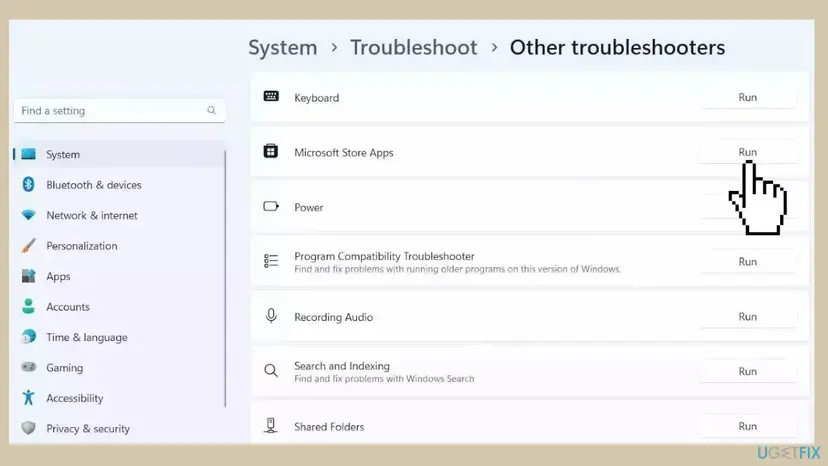The image size is (828, 466).
Task: Open Privacy & security category
Action: 119,428
